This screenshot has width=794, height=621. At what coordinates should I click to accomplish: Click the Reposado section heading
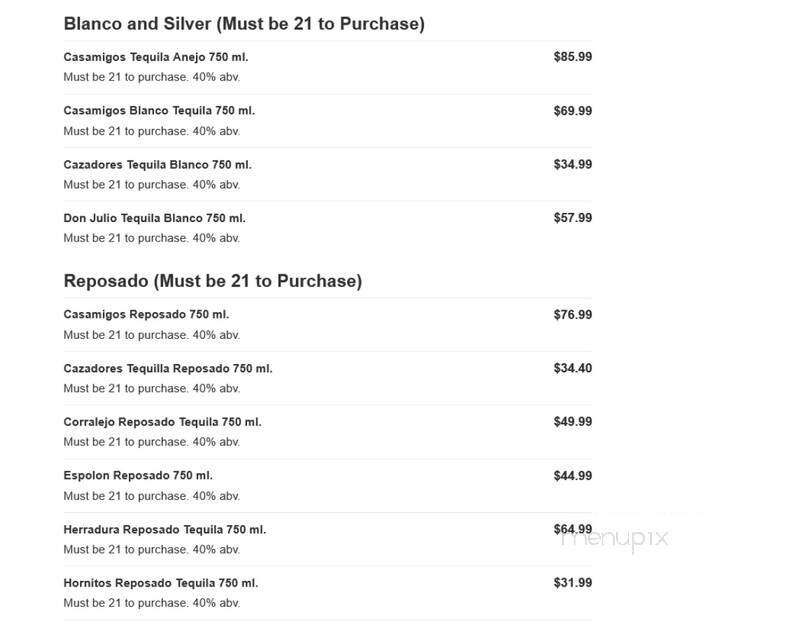coord(212,281)
